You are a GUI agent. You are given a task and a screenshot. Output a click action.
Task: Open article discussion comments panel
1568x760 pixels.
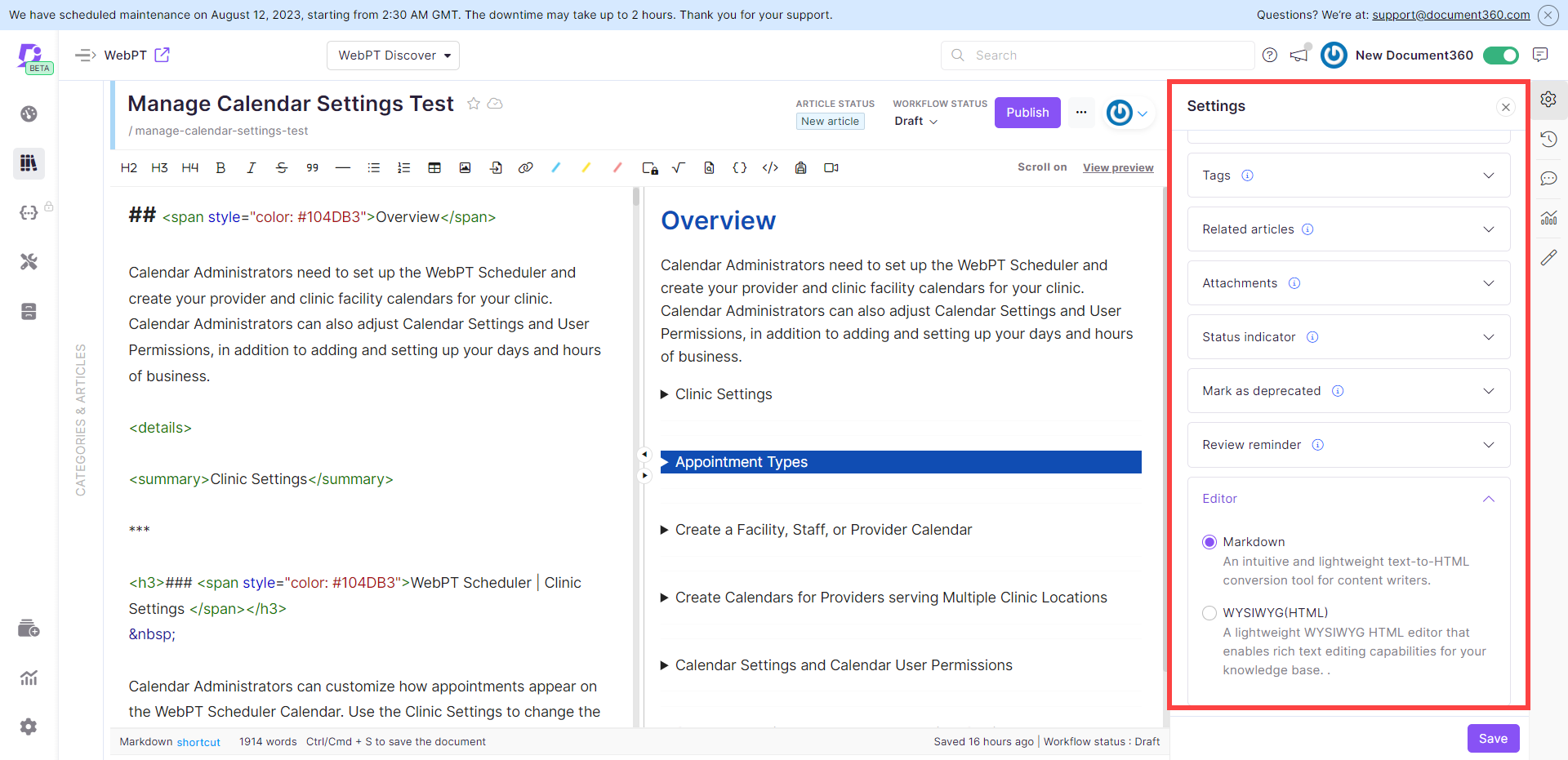point(1548,179)
